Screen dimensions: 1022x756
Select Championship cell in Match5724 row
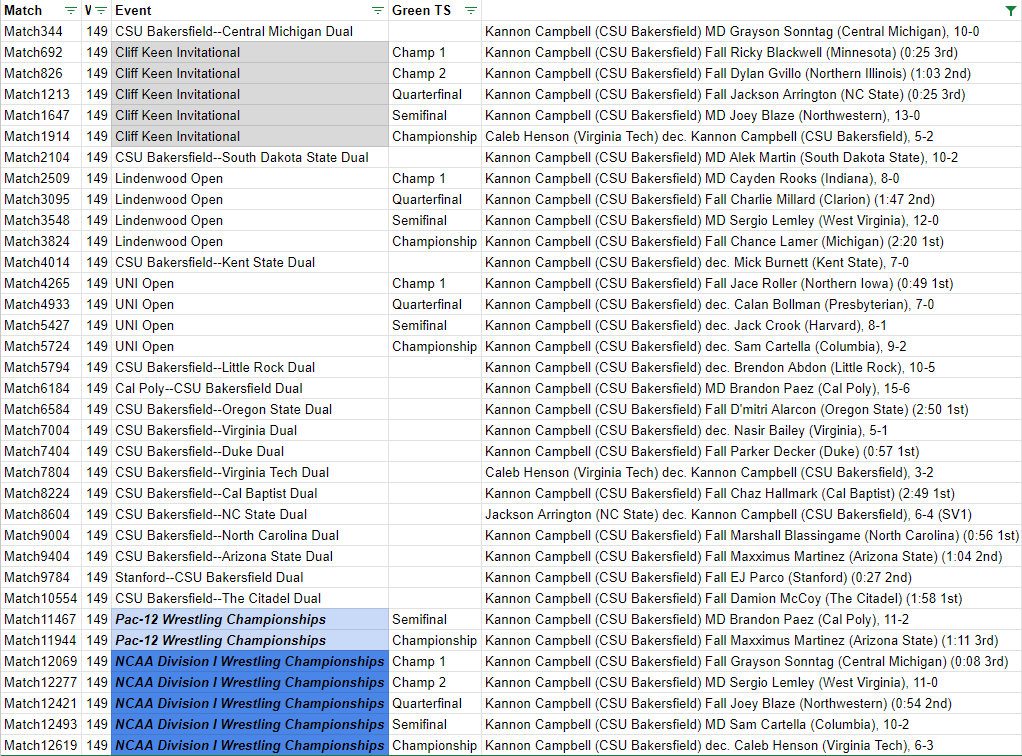pos(435,346)
